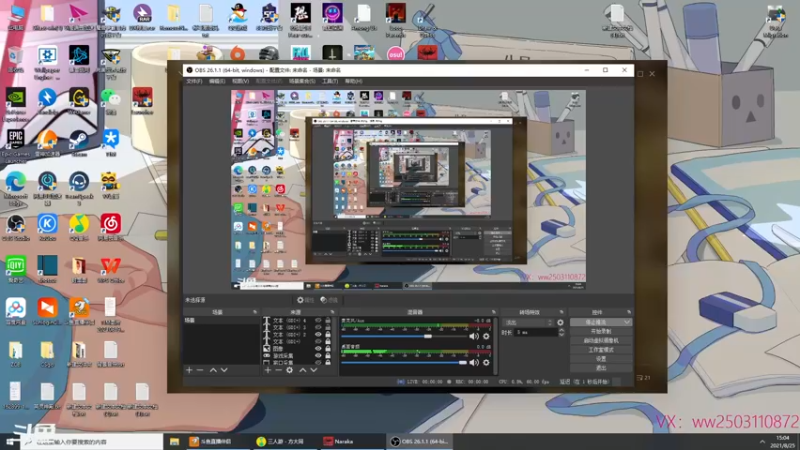Click 麦克风/Aux volume slider
The height and width of the screenshot is (450, 800).
coord(404,336)
